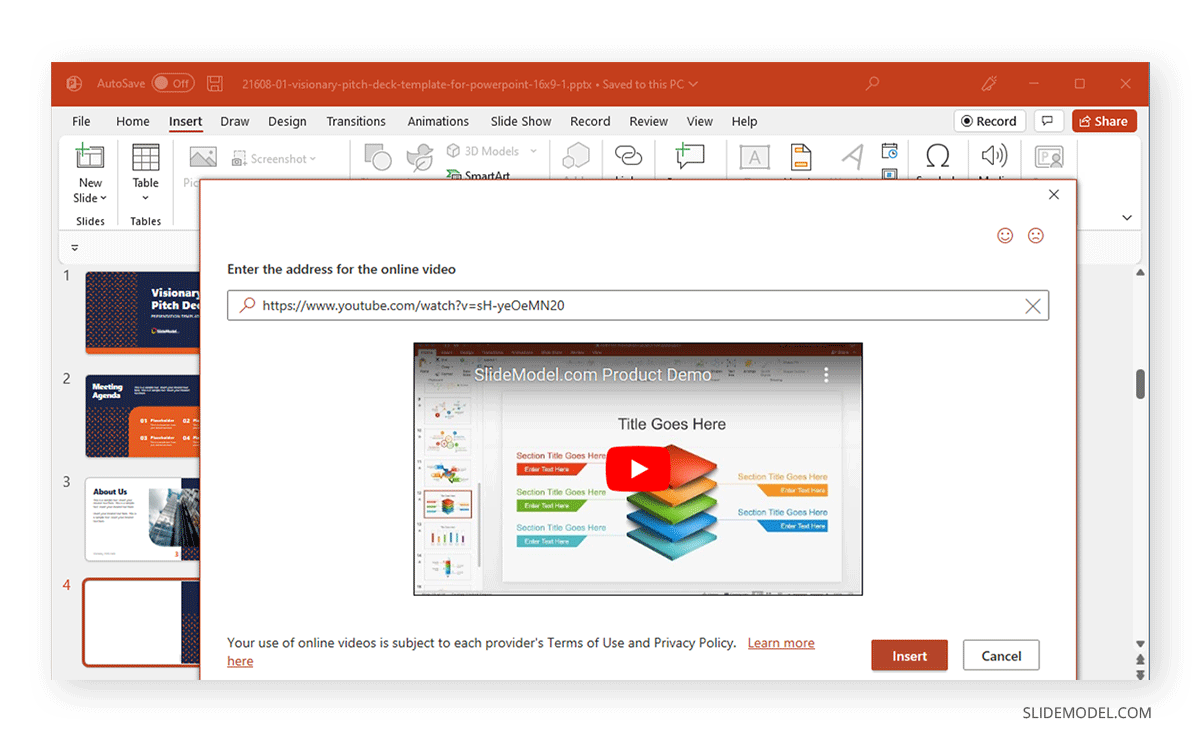
Task: Click the Link chain icon
Action: pyautogui.click(x=628, y=156)
